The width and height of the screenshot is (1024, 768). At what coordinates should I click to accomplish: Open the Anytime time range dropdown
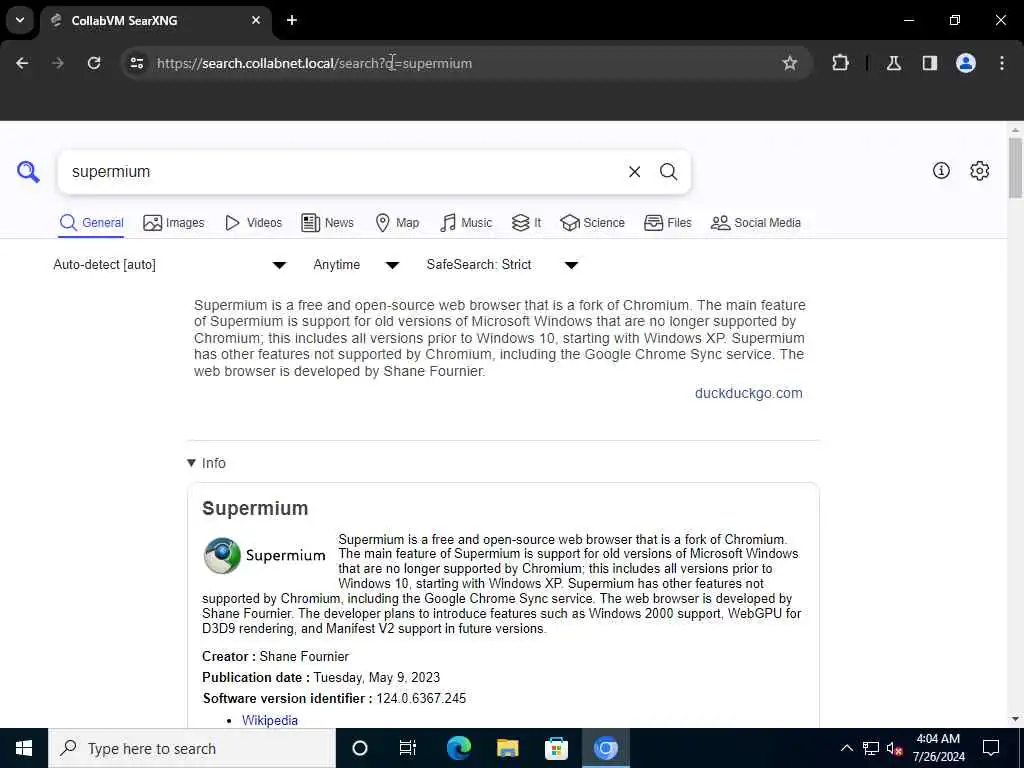357,264
